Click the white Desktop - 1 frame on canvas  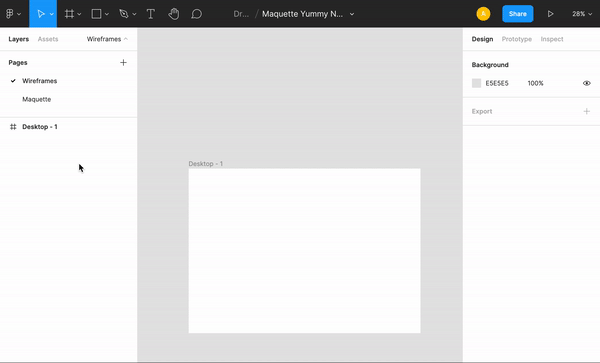pos(304,251)
